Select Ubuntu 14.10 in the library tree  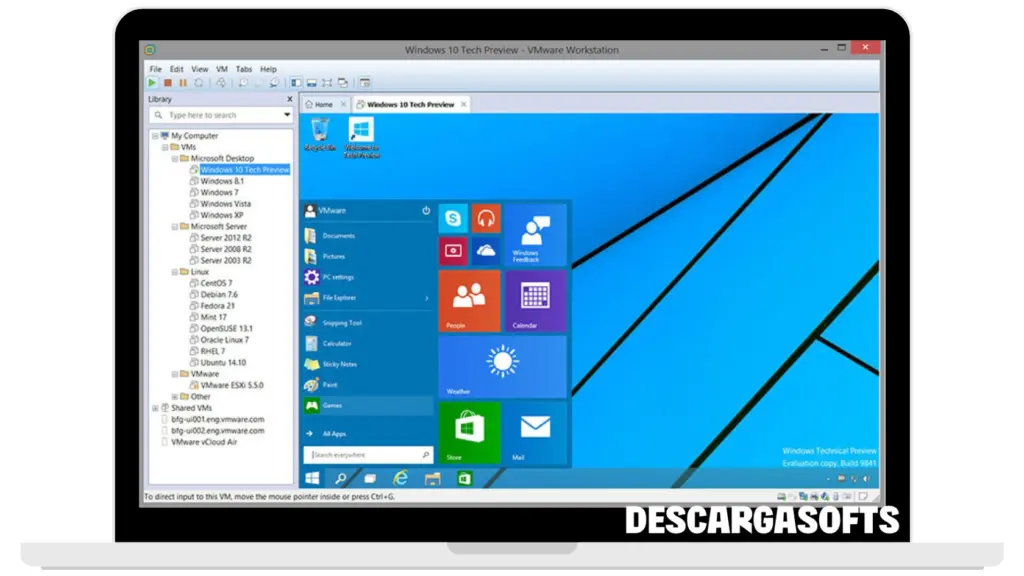click(222, 362)
